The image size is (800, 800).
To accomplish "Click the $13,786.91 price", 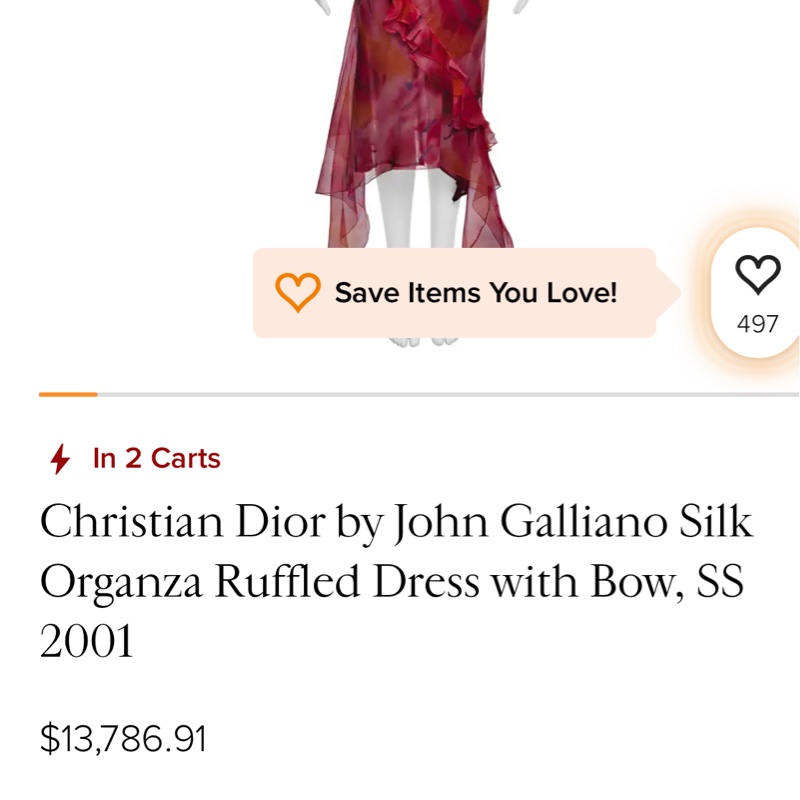I will (123, 739).
